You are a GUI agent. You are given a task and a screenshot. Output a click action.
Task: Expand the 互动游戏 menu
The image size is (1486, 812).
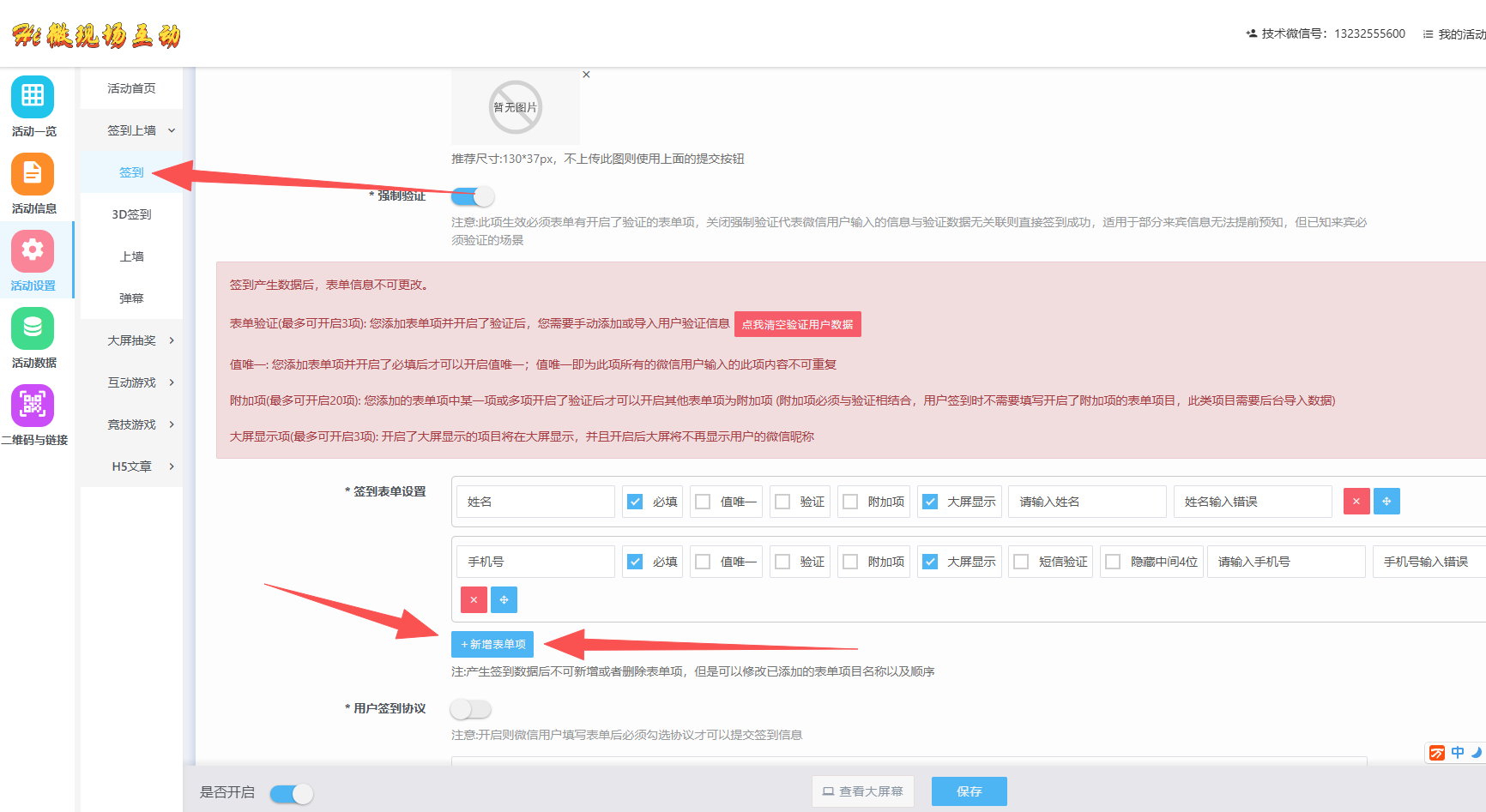(x=132, y=382)
